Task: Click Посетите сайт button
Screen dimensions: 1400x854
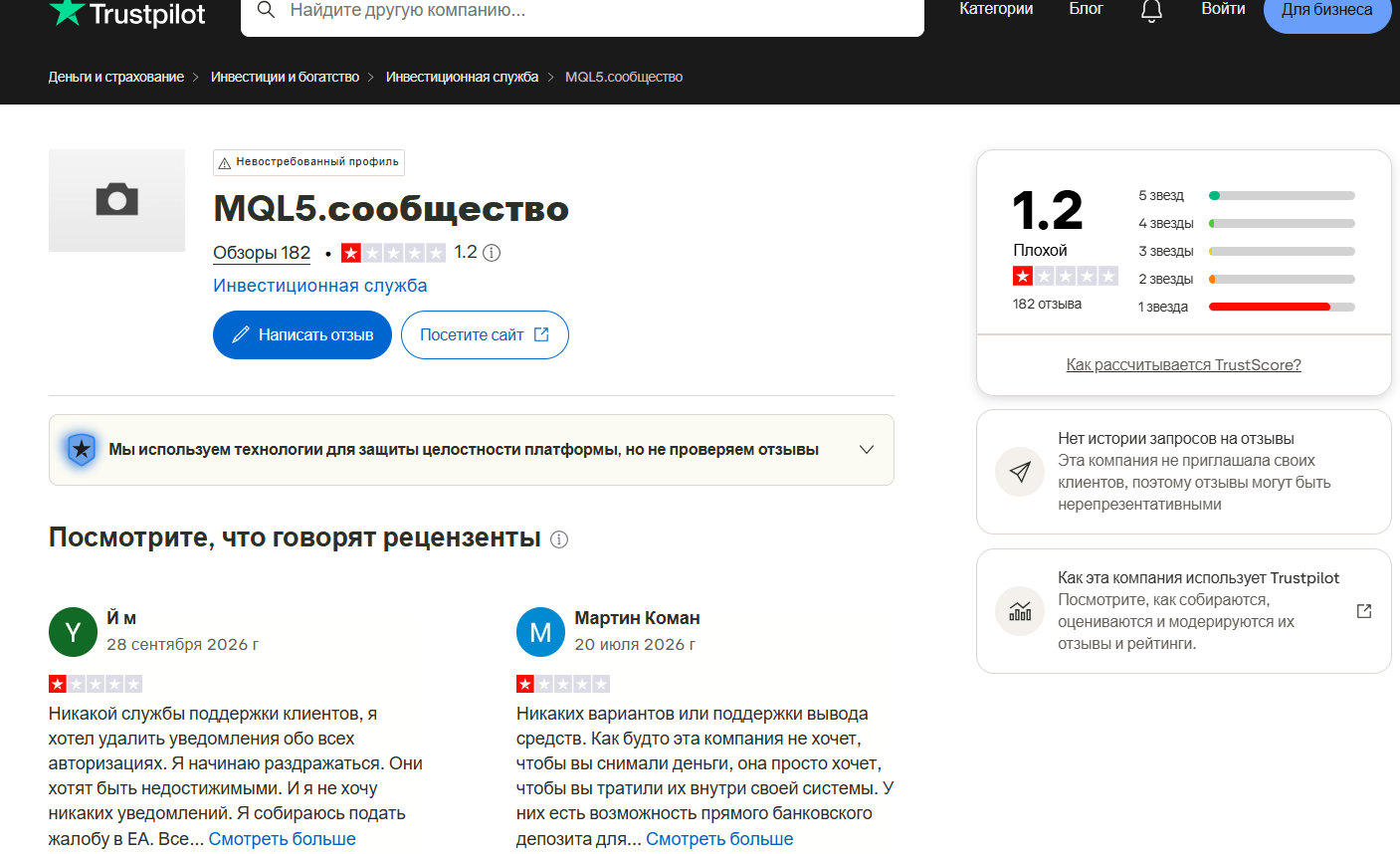Action: click(485, 335)
